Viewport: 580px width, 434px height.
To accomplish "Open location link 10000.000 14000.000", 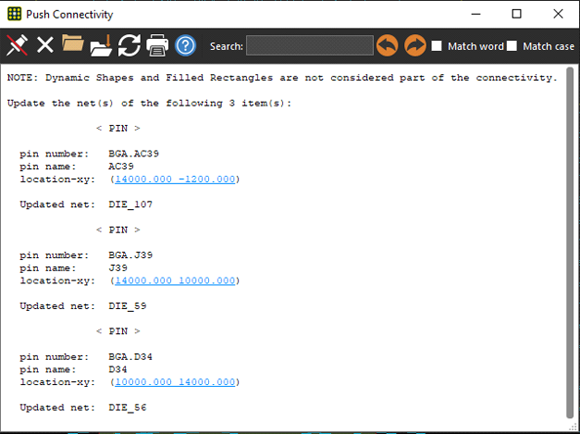I will [175, 382].
